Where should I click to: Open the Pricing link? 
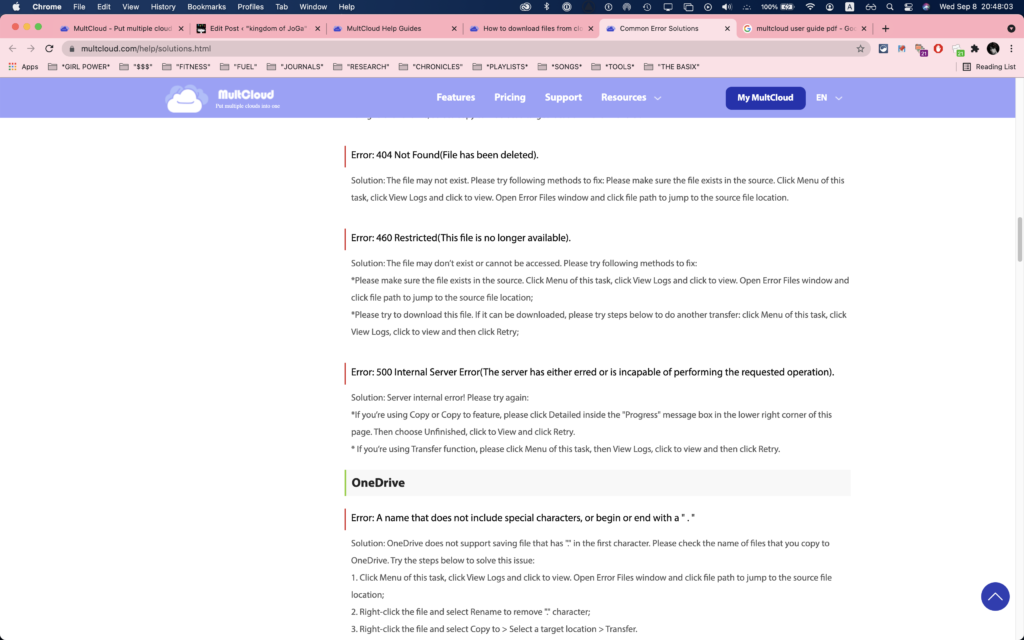(509, 97)
